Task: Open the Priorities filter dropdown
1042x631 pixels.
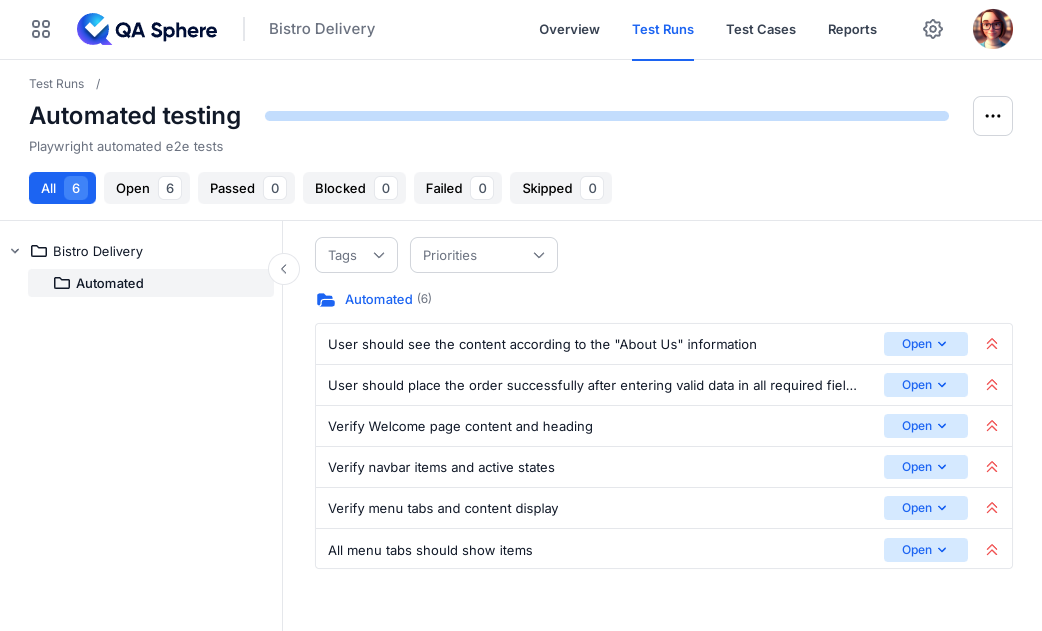Action: (x=483, y=255)
